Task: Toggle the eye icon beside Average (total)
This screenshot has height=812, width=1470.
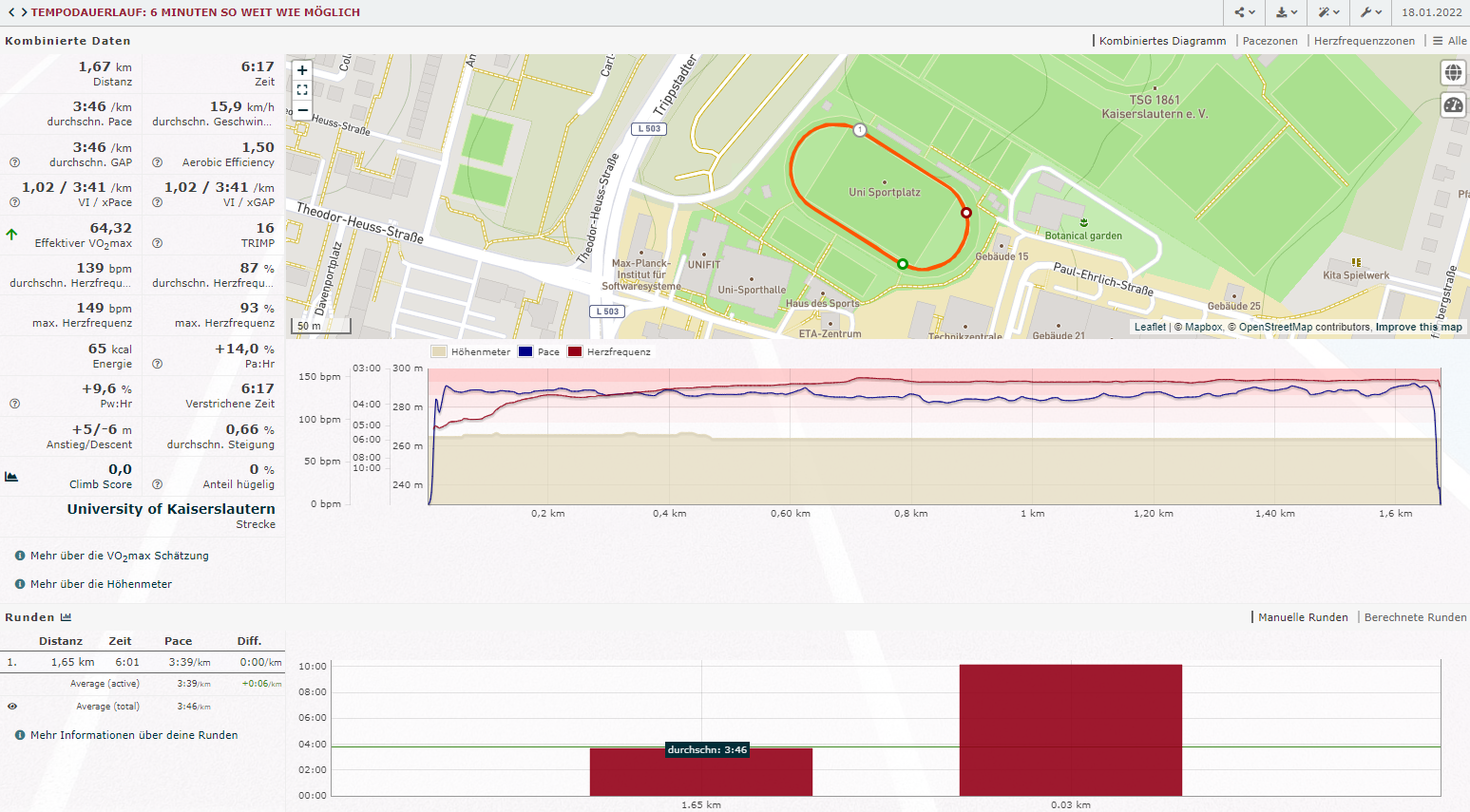Action: point(12,707)
